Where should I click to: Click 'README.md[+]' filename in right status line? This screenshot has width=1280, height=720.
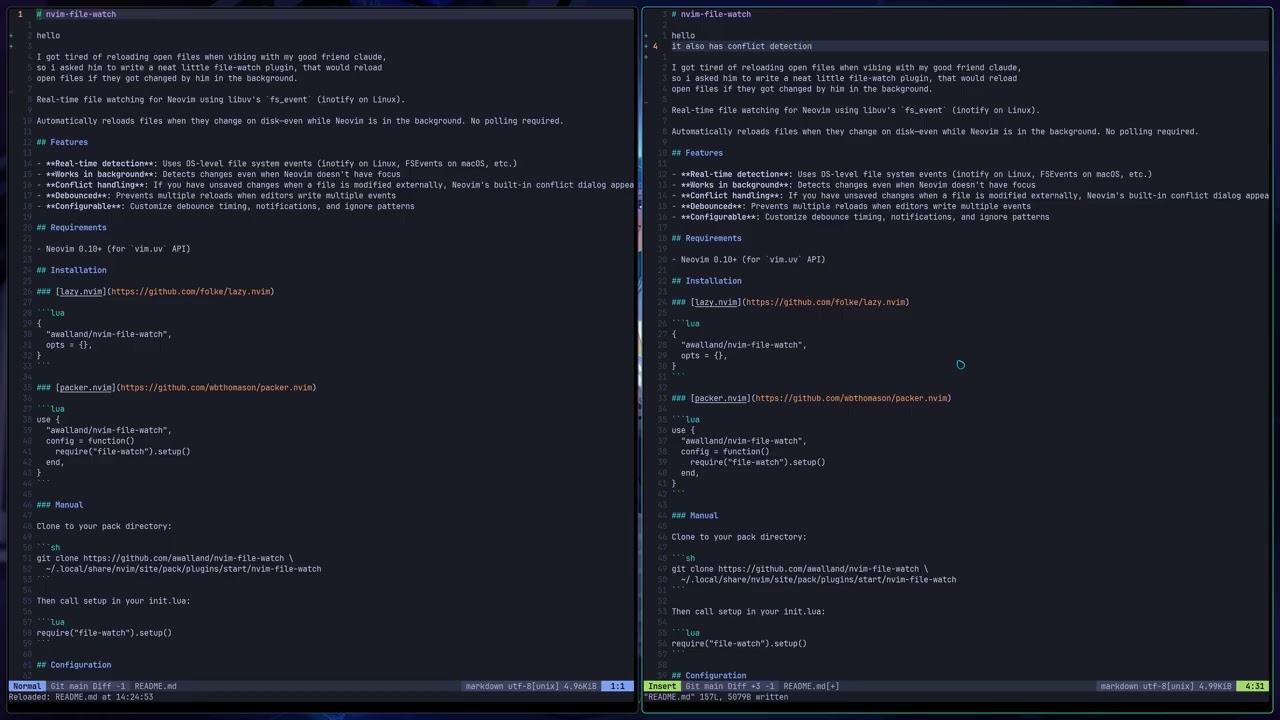click(x=811, y=686)
